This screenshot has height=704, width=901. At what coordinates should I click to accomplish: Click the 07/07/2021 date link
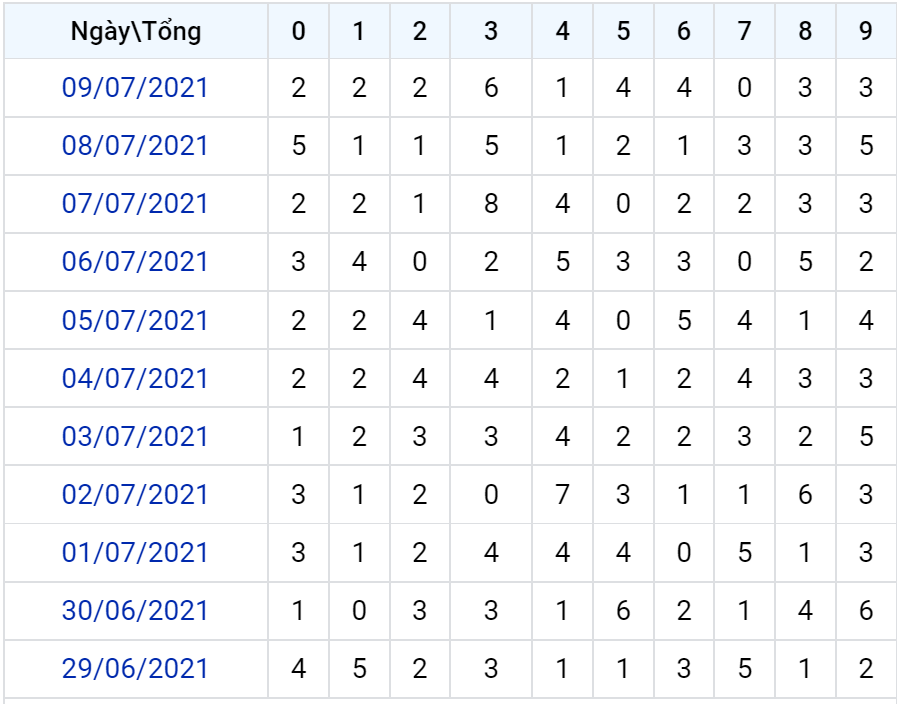click(x=135, y=204)
